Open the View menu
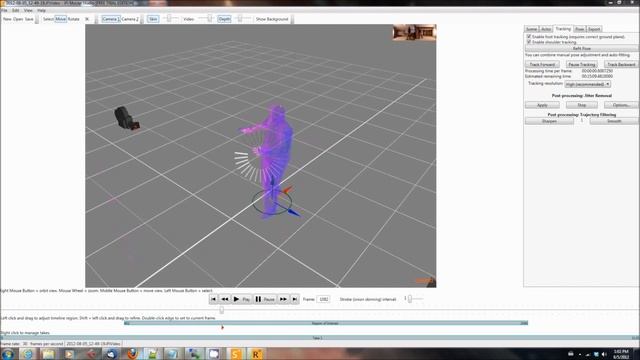Viewport: 640px width, 360px height. pyautogui.click(x=28, y=10)
